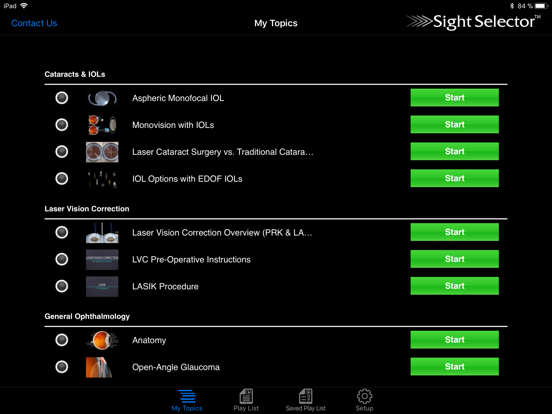This screenshot has width=552, height=414.
Task: Tap the Anatomy eye thumbnail
Action: point(102,340)
